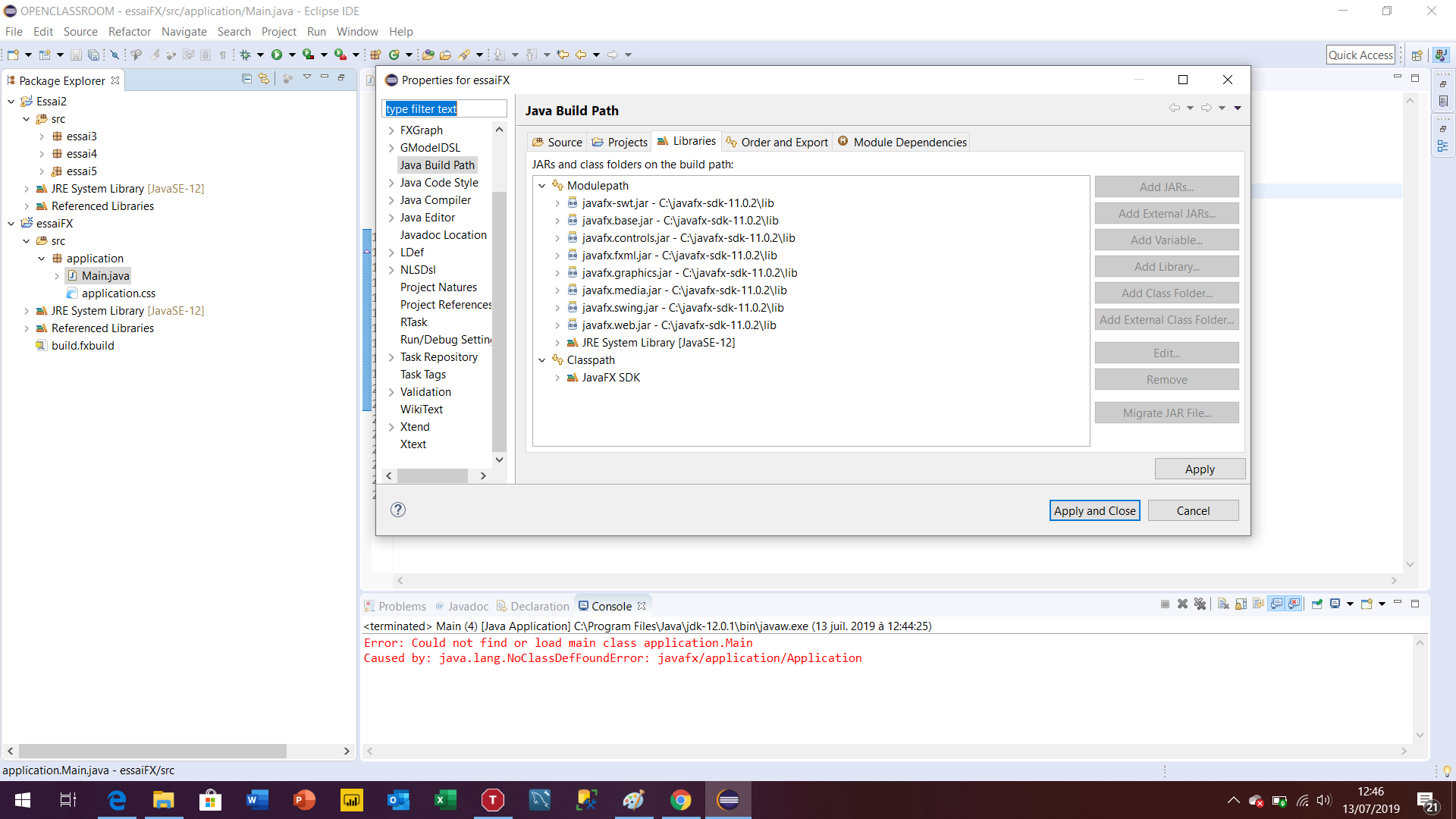Open File Explorer from the taskbar
This screenshot has height=819, width=1456.
pyautogui.click(x=164, y=800)
